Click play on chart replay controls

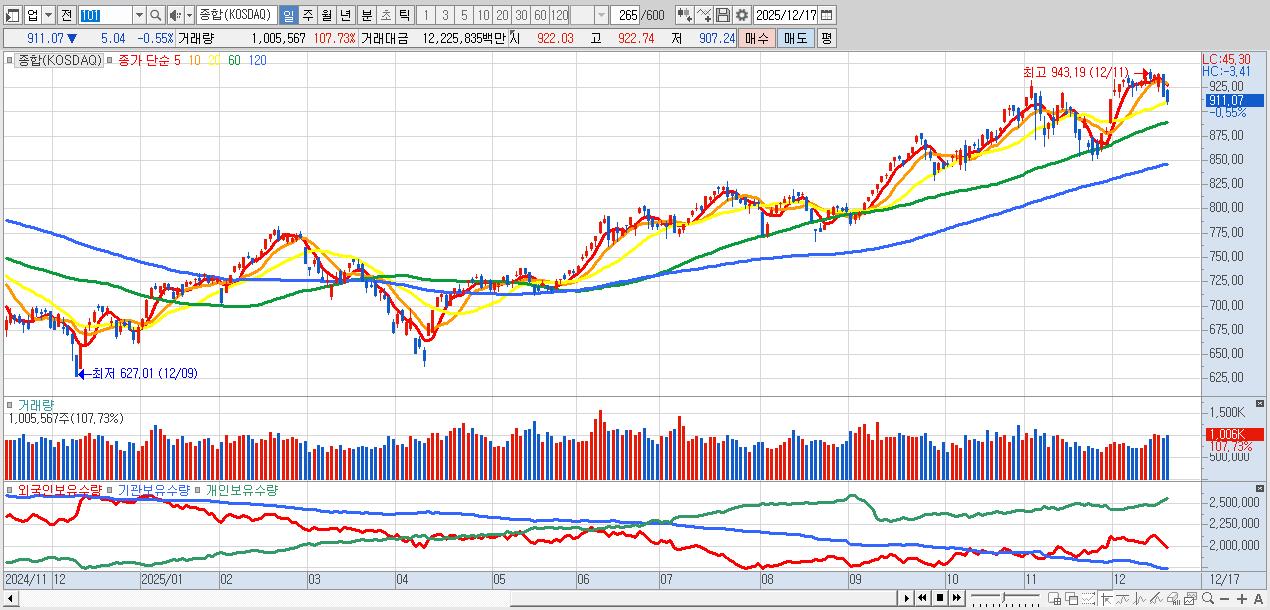coord(907,598)
